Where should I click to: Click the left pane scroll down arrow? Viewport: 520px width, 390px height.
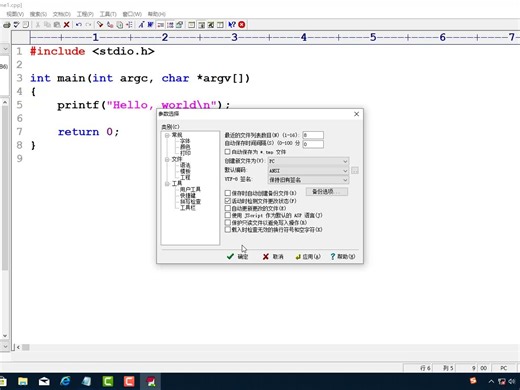pyautogui.click(x=5, y=336)
